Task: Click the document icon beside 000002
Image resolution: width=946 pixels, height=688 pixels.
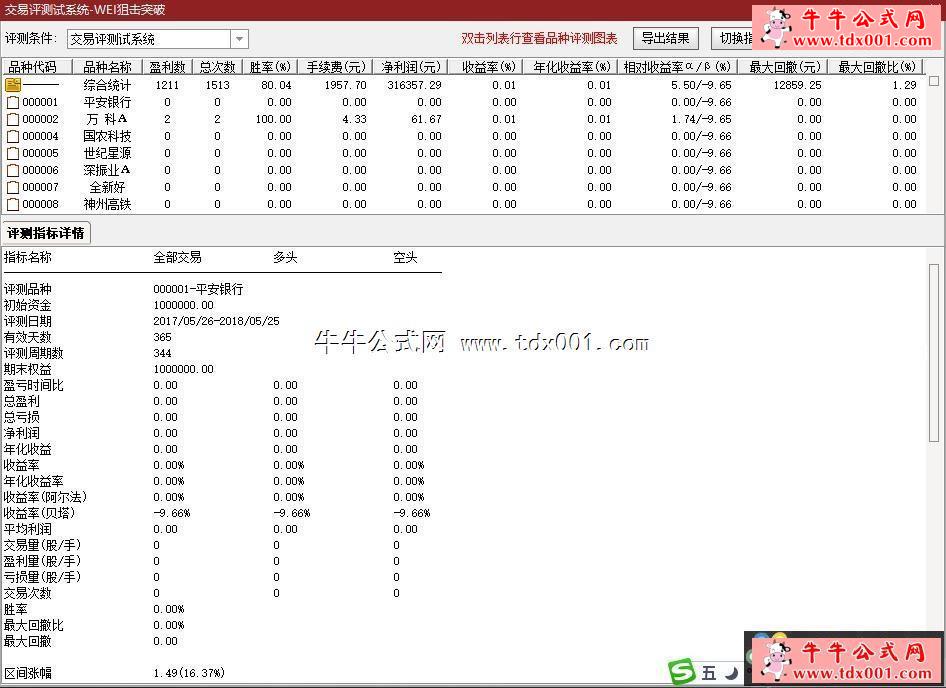Action: (x=13, y=119)
